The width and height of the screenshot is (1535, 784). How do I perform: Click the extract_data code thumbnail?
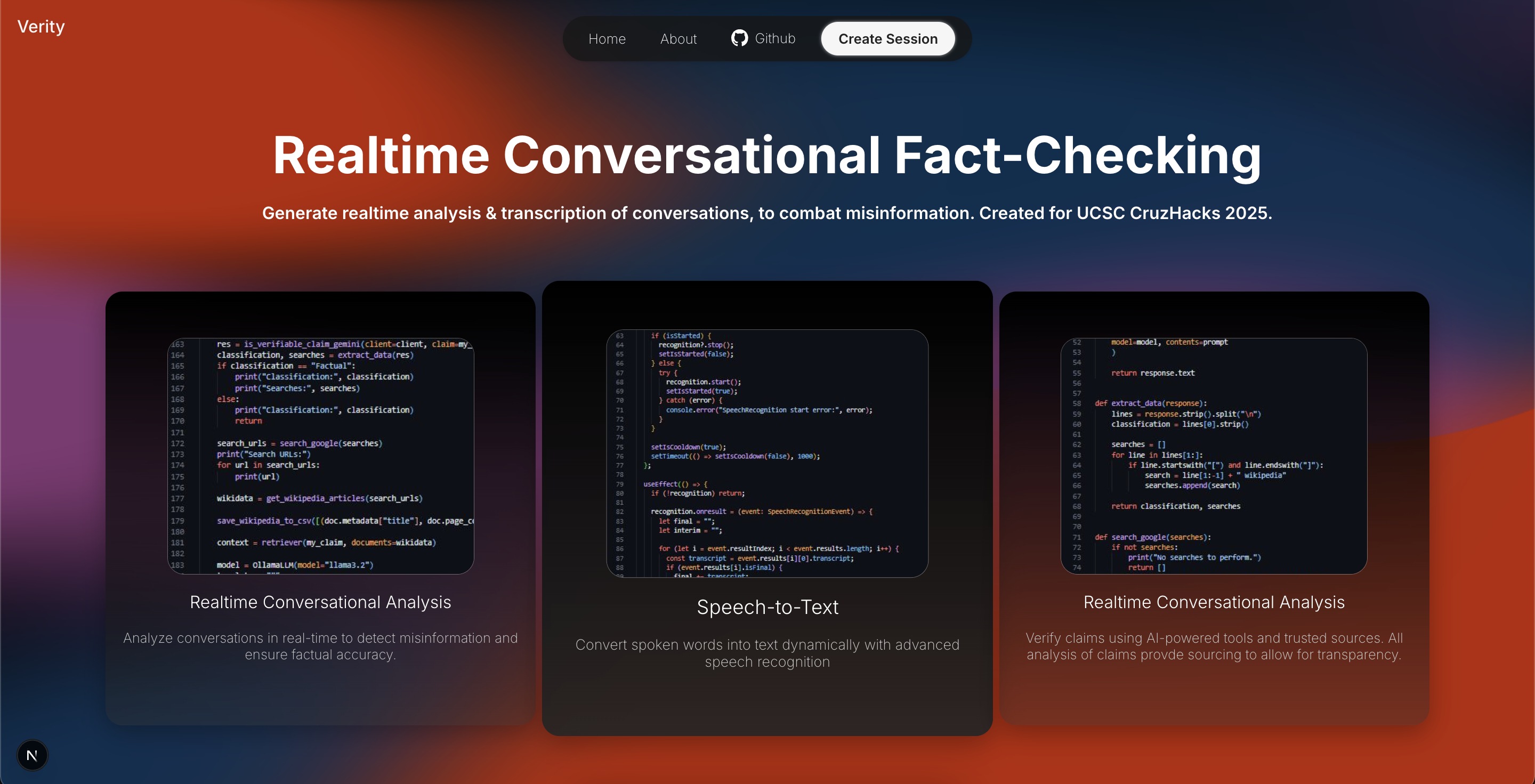(x=1214, y=456)
